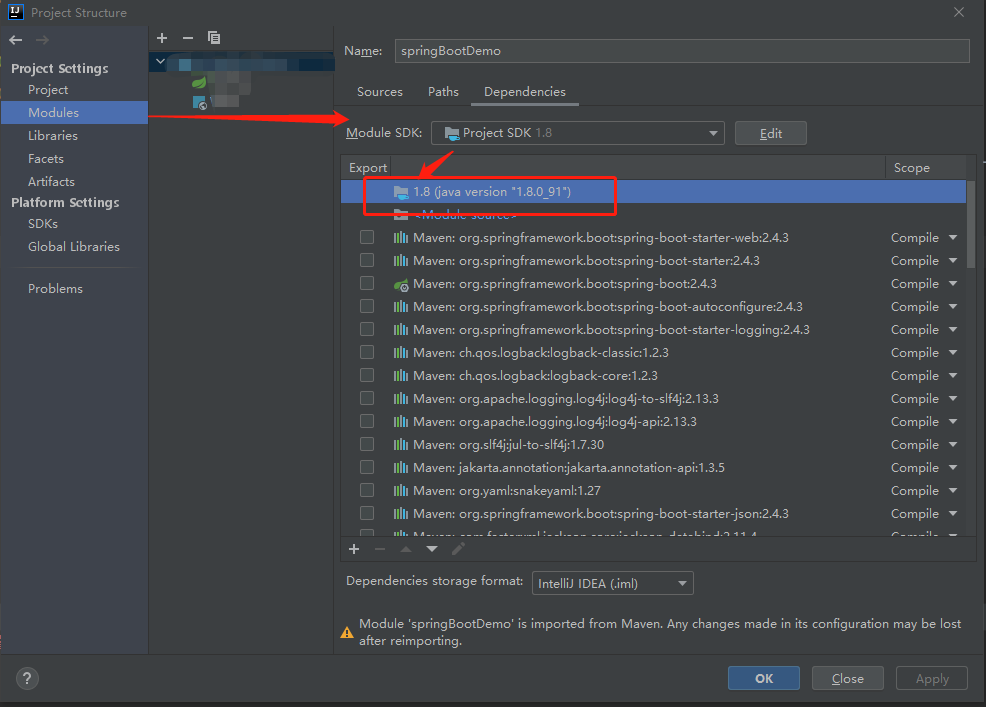Open Project settings section
Image resolution: width=986 pixels, height=707 pixels.
48,90
